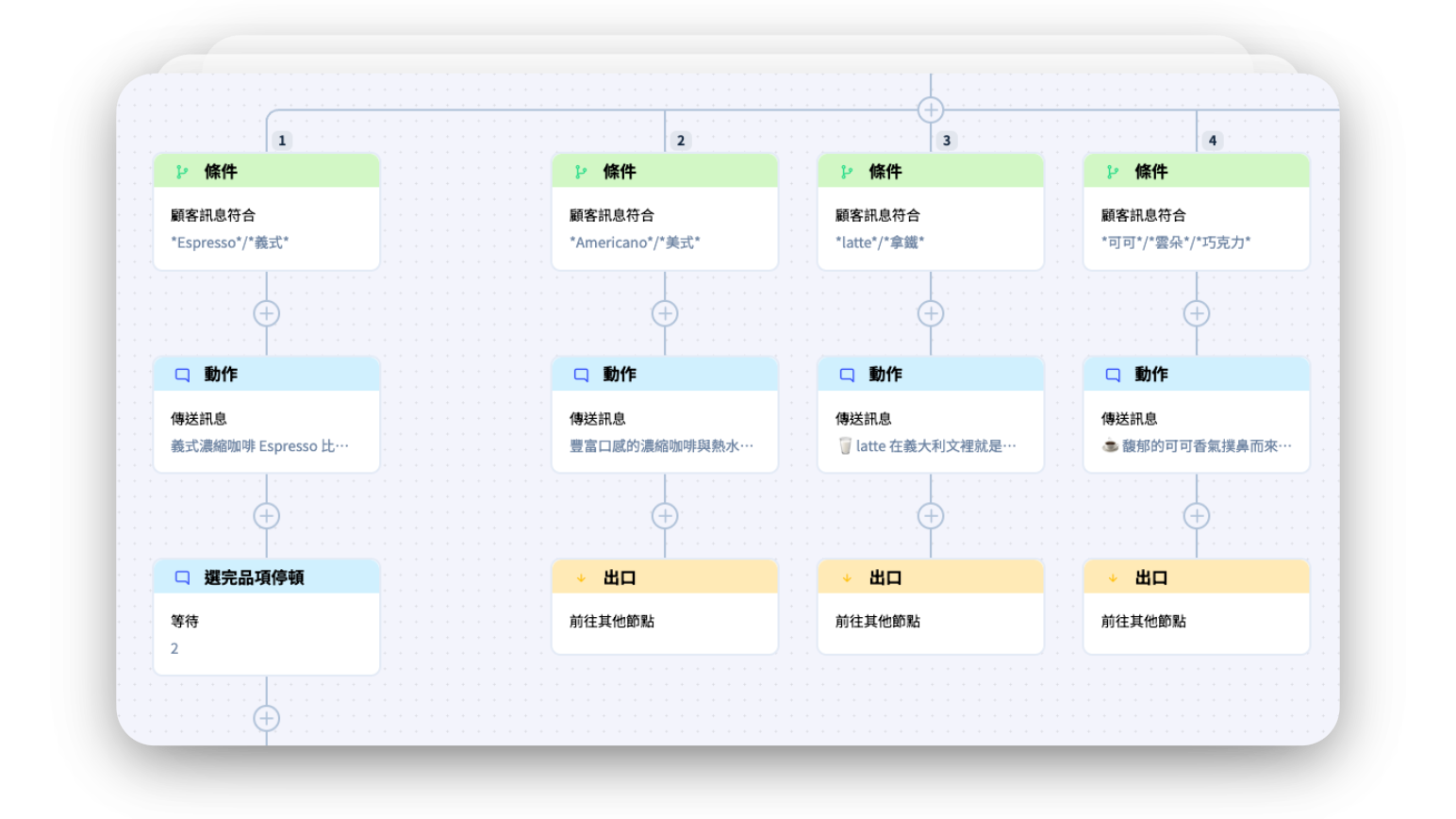Click message icon on latte 動作 header
Screen dimensions: 1456x819
coord(847,375)
